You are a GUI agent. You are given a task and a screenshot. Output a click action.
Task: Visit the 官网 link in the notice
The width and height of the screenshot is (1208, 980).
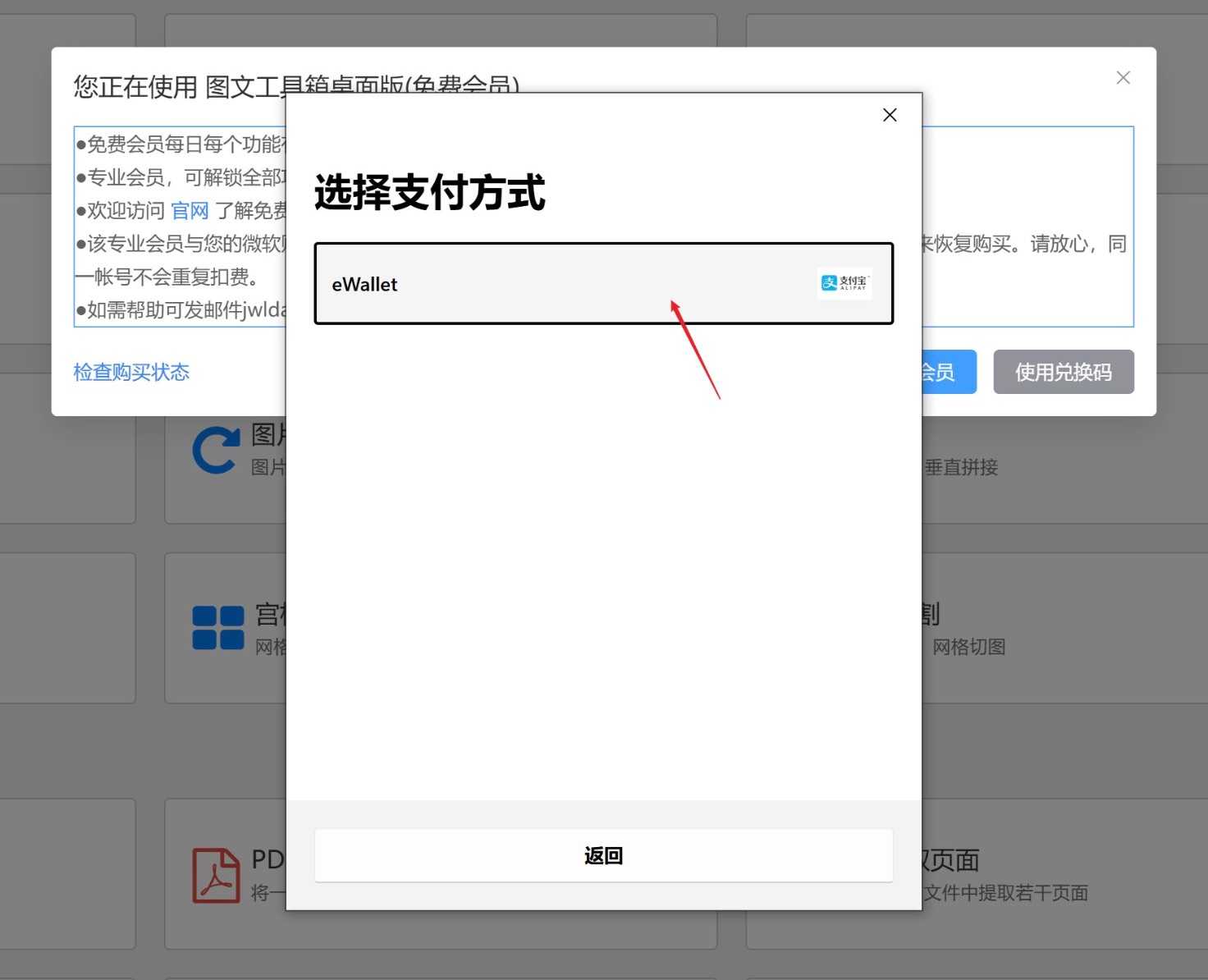190,211
